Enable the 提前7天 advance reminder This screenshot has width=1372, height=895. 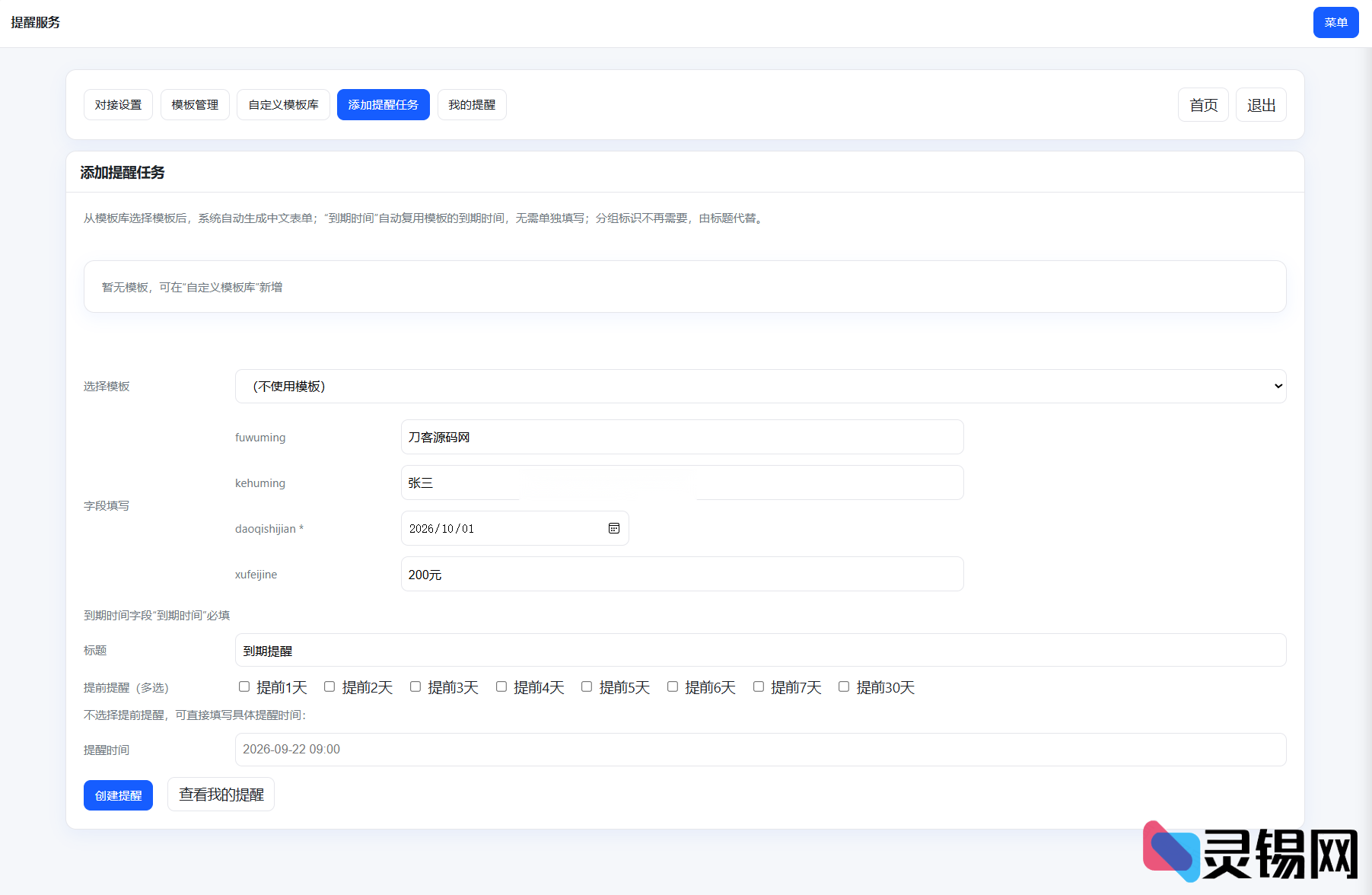tap(758, 686)
